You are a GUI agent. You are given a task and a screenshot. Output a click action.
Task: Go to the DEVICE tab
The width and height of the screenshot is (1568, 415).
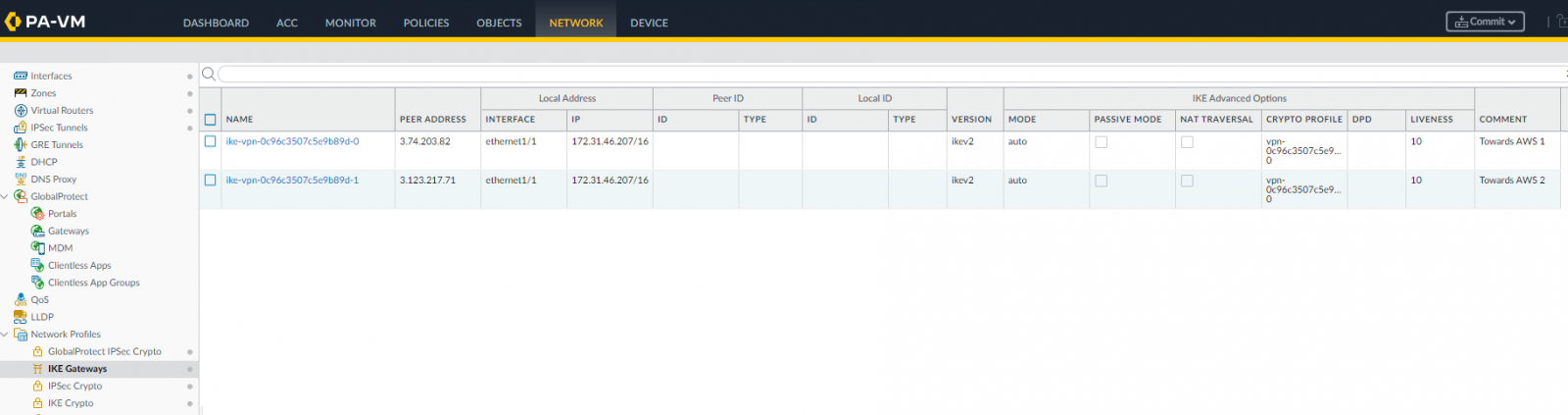click(649, 23)
